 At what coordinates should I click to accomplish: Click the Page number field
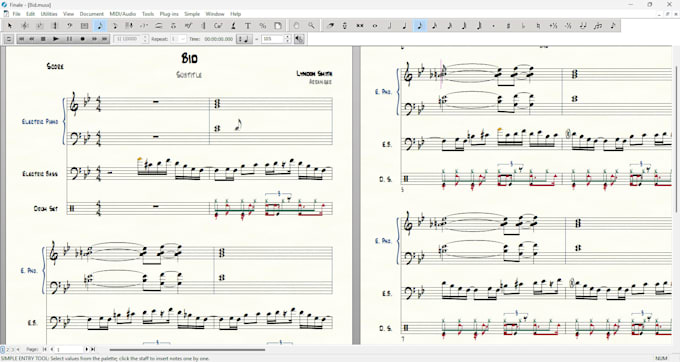coord(70,349)
